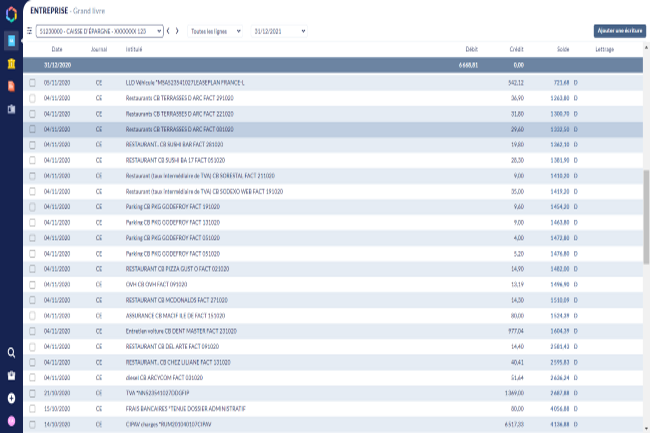Open the Entretien voiture CB DENT MASTER entry

pos(181,330)
